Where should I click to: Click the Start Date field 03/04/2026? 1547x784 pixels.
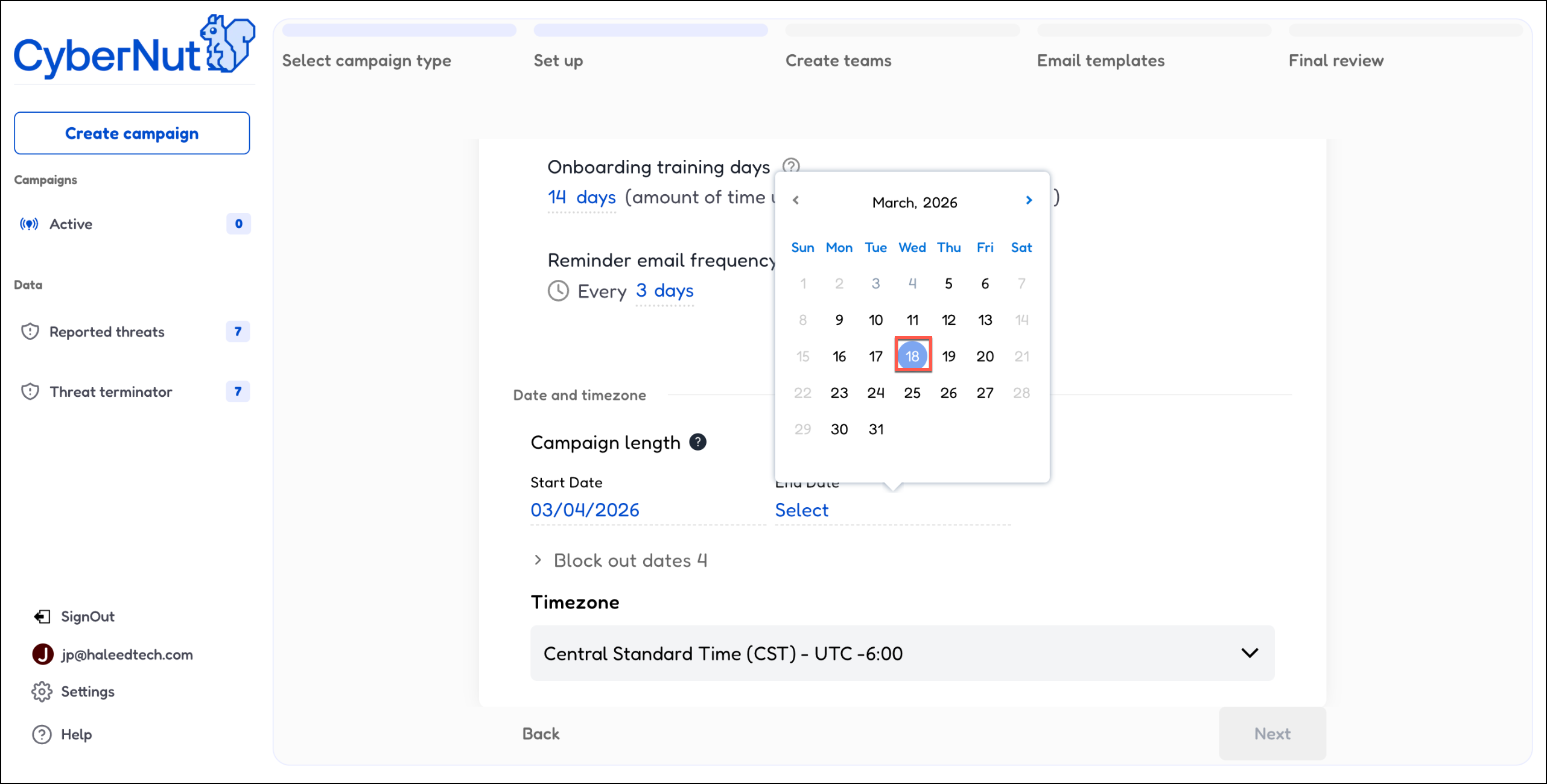585,510
